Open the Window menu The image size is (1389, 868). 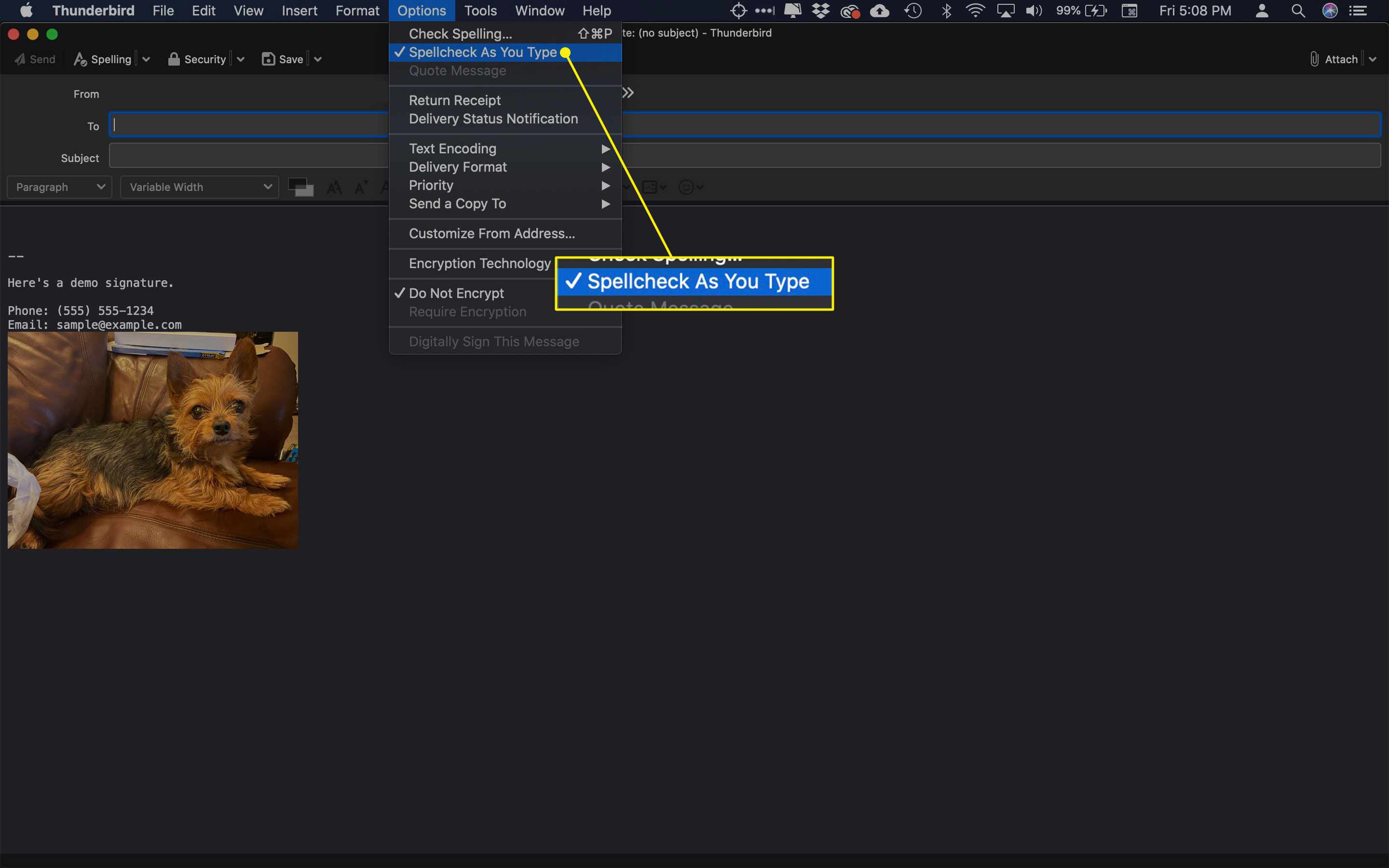(x=540, y=10)
